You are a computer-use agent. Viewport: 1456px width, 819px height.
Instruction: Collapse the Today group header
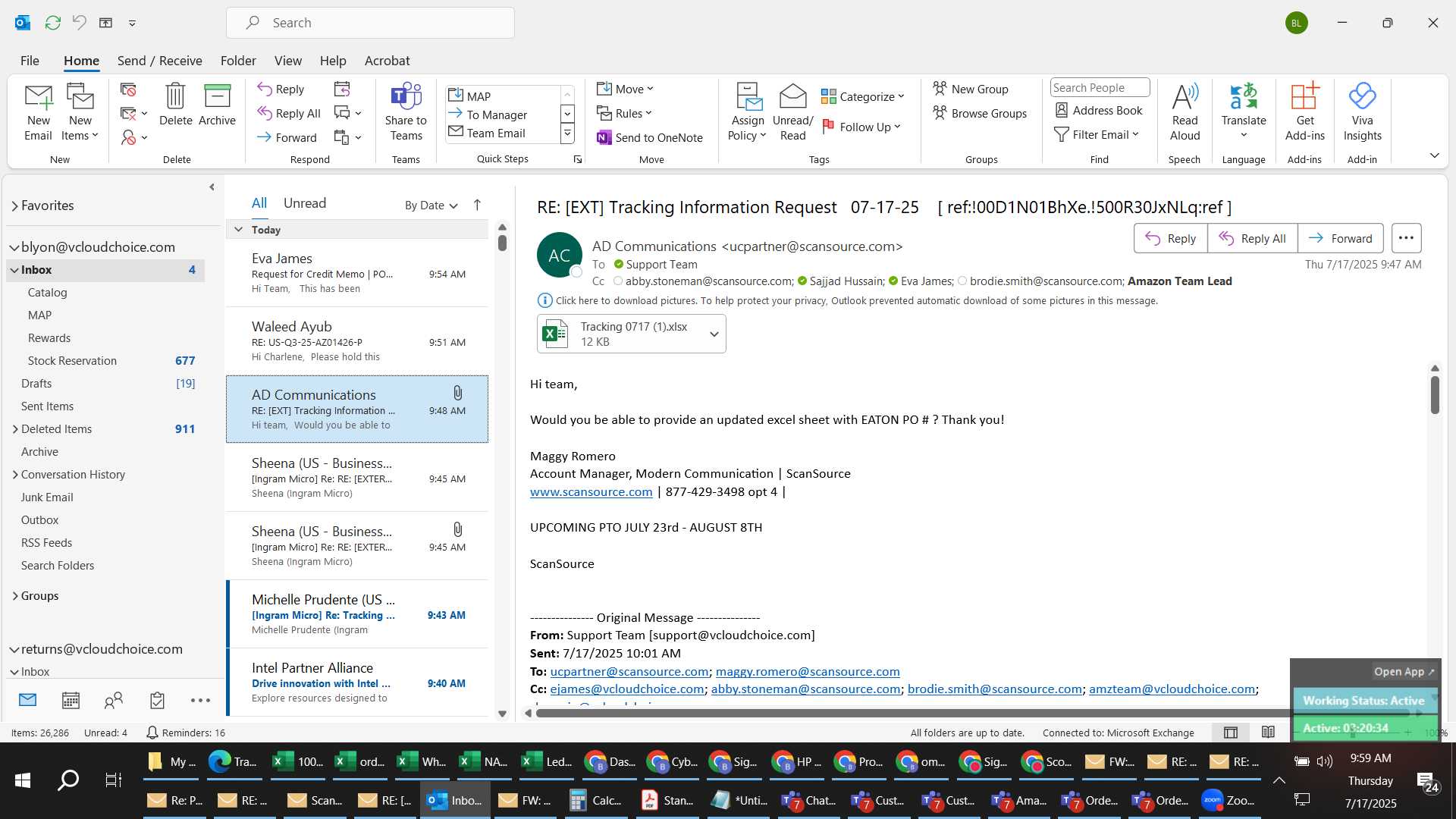coord(238,230)
